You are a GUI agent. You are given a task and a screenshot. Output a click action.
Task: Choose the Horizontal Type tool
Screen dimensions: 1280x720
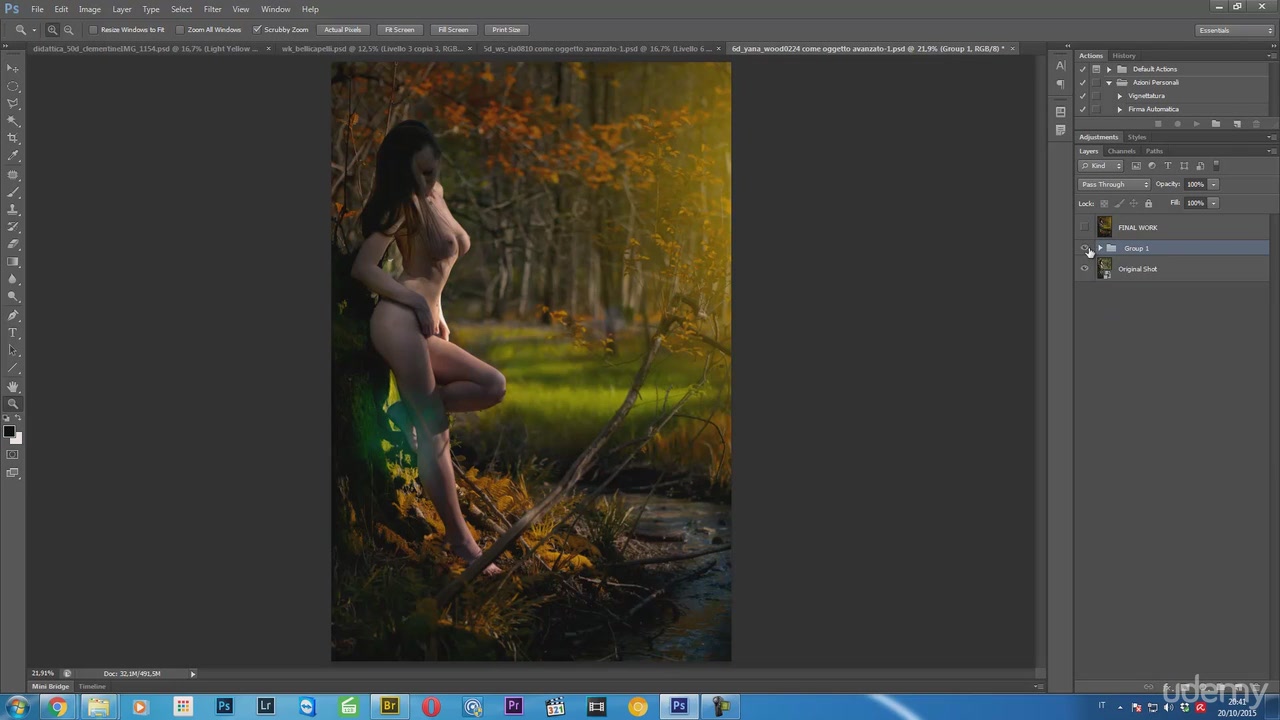pos(13,332)
